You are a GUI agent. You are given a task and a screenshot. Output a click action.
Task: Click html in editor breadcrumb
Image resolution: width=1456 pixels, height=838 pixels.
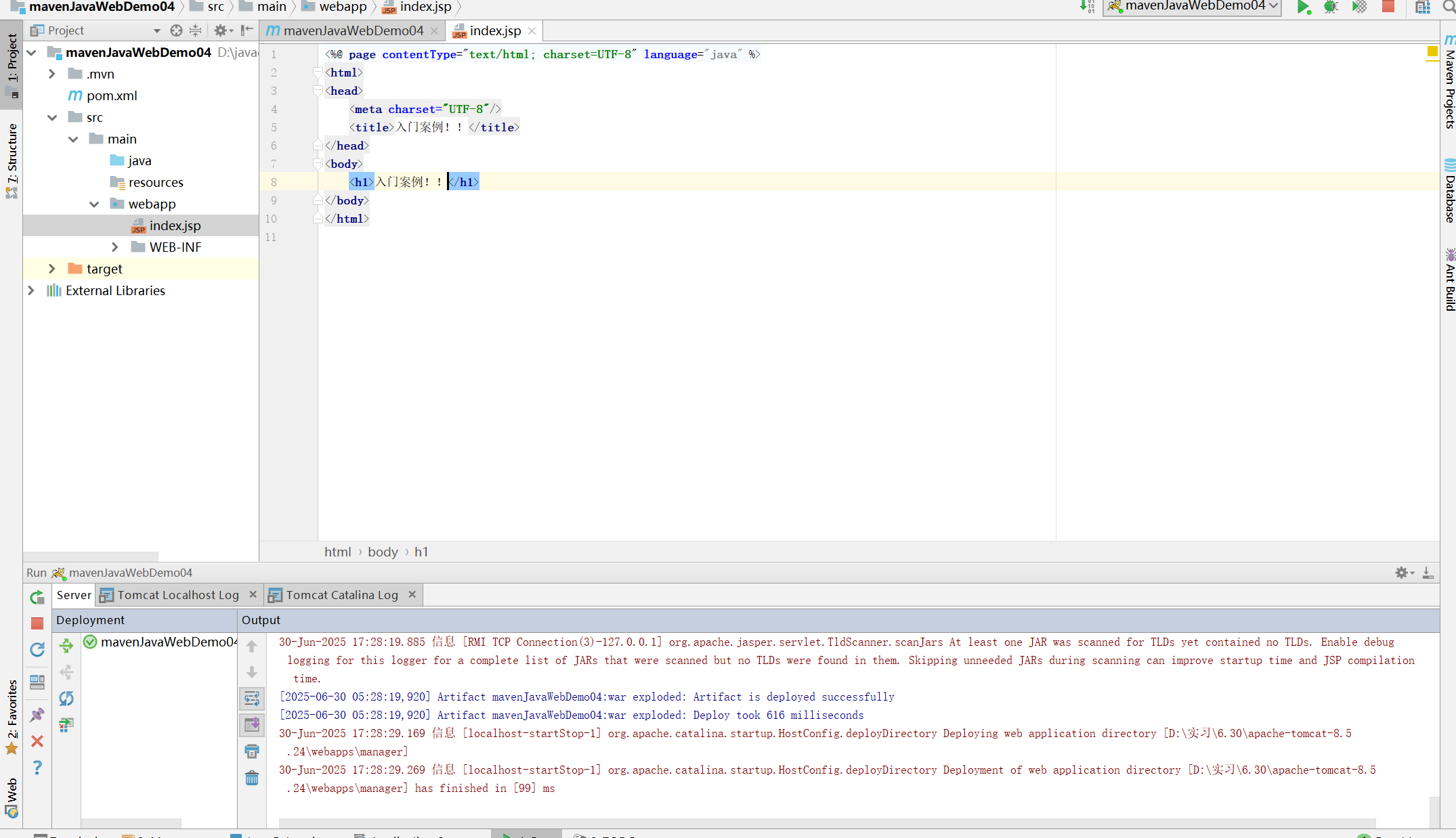point(337,552)
